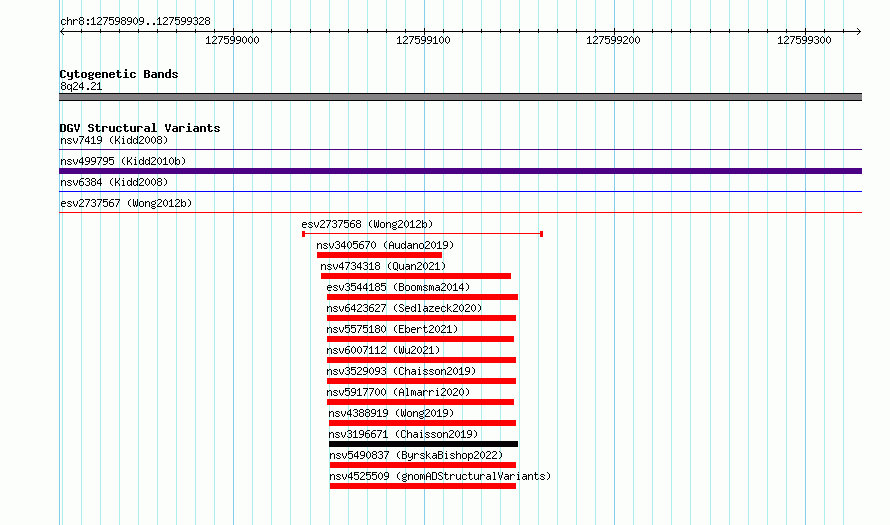Open the nsv6384 (Kidd2008) variant label

pyautogui.click(x=114, y=182)
